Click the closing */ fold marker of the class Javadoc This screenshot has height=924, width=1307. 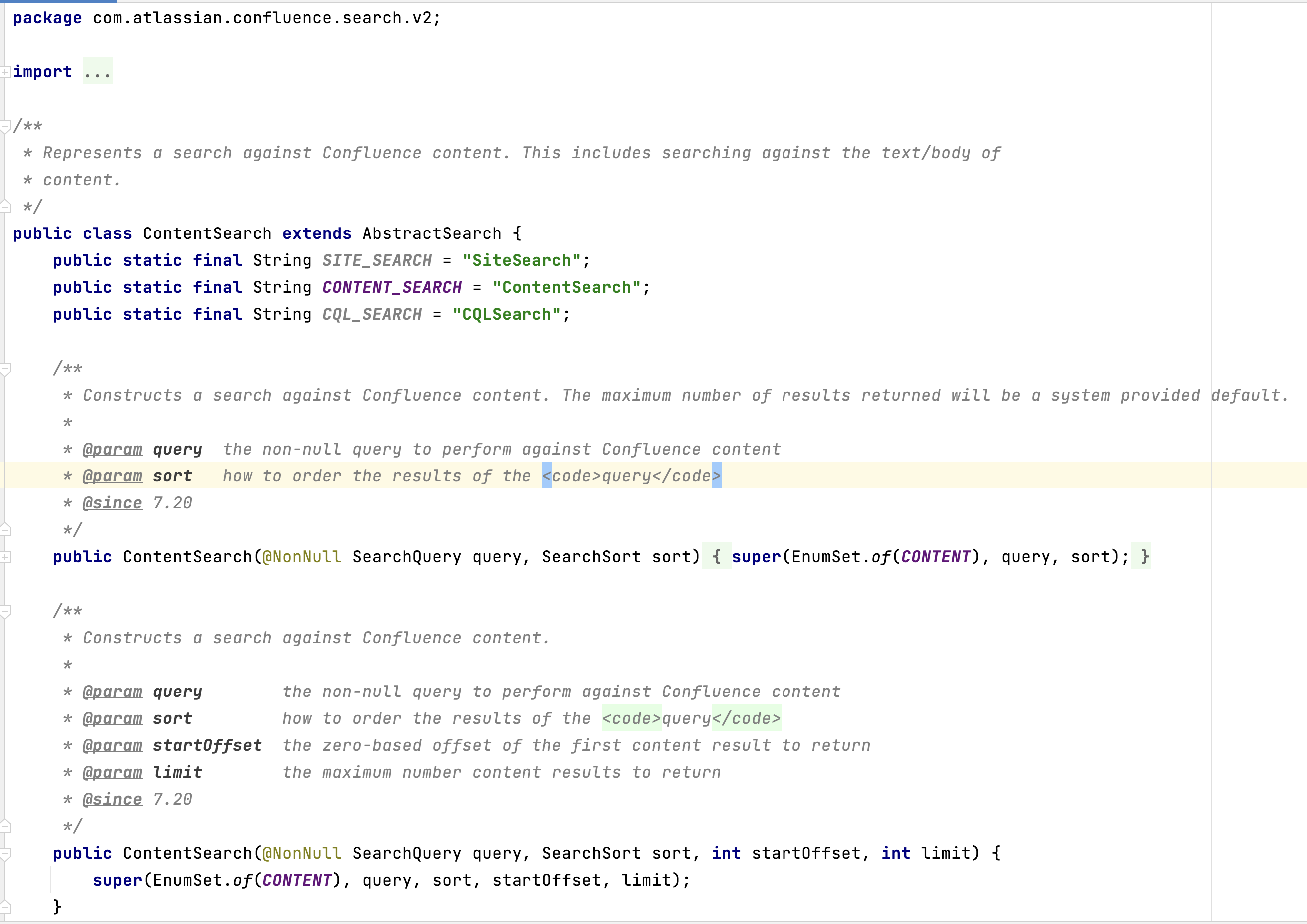coord(5,206)
